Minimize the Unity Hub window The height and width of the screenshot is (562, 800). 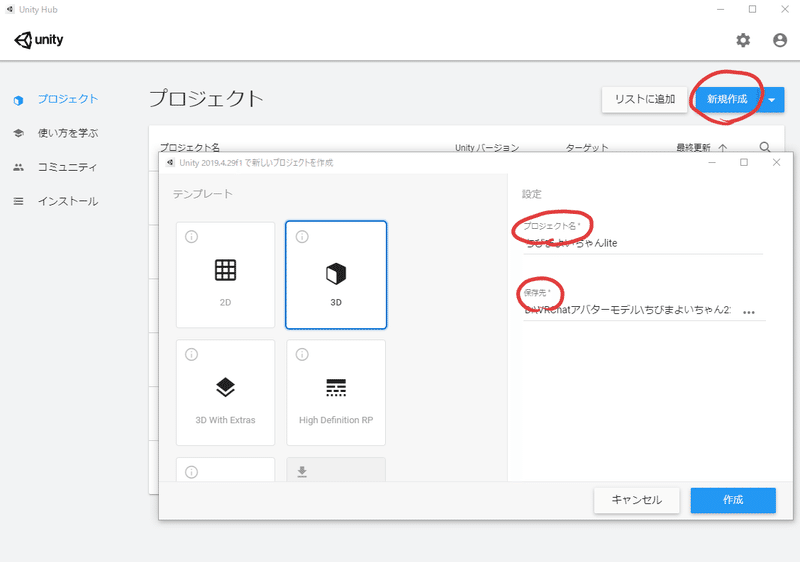tap(720, 9)
